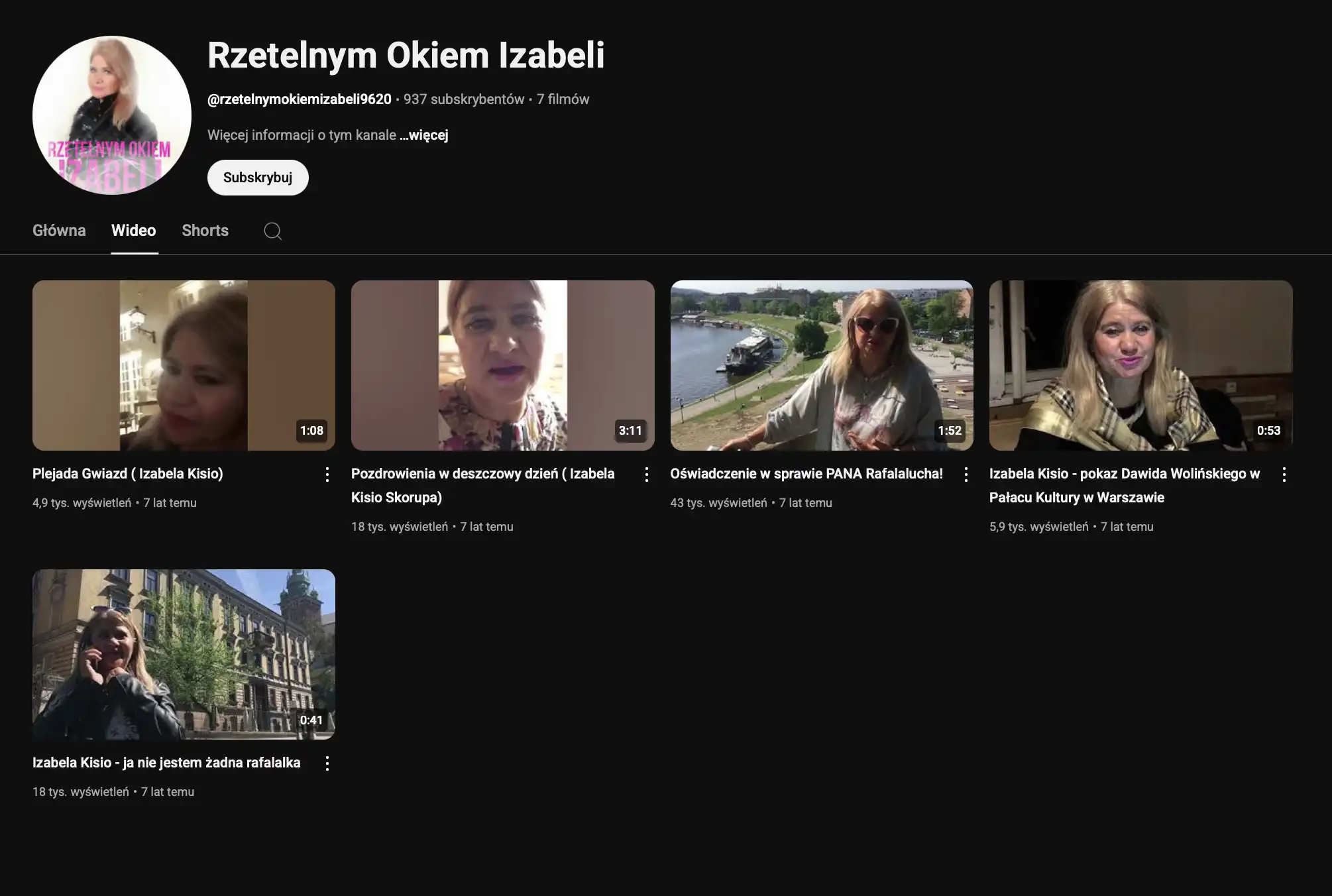Open options for ja nie jestem żadna rafalalka video
The height and width of the screenshot is (896, 1332).
(327, 763)
